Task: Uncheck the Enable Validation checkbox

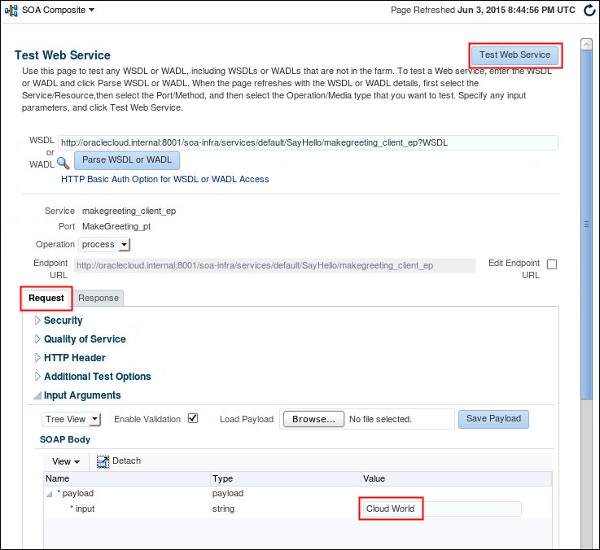Action: pos(193,419)
